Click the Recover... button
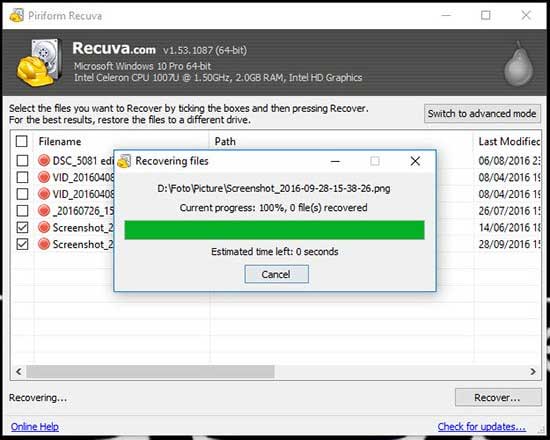The height and width of the screenshot is (440, 550). click(x=498, y=398)
